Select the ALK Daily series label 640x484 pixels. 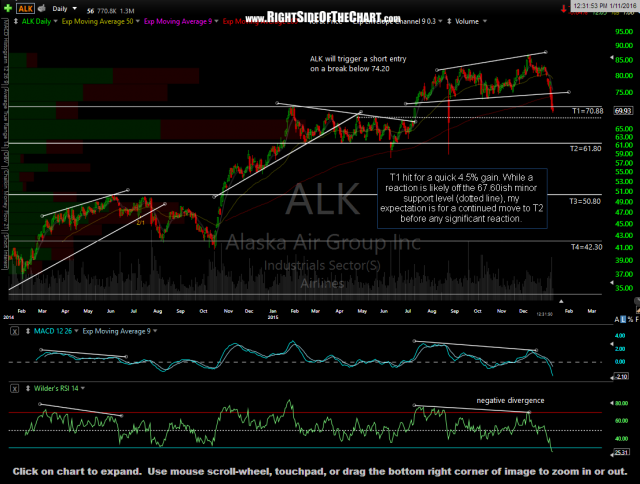tap(36, 21)
